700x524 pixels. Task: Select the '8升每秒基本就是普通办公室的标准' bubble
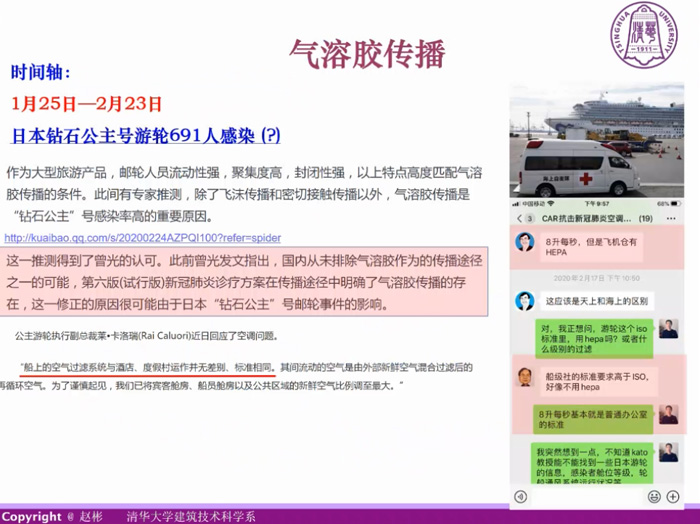pos(593,419)
